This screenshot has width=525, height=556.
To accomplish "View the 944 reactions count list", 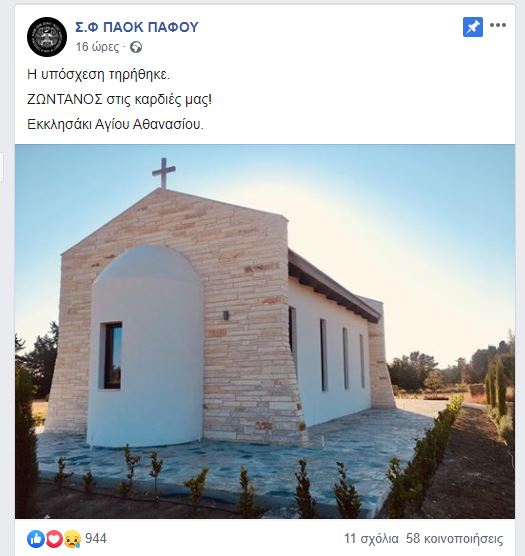I will point(96,539).
